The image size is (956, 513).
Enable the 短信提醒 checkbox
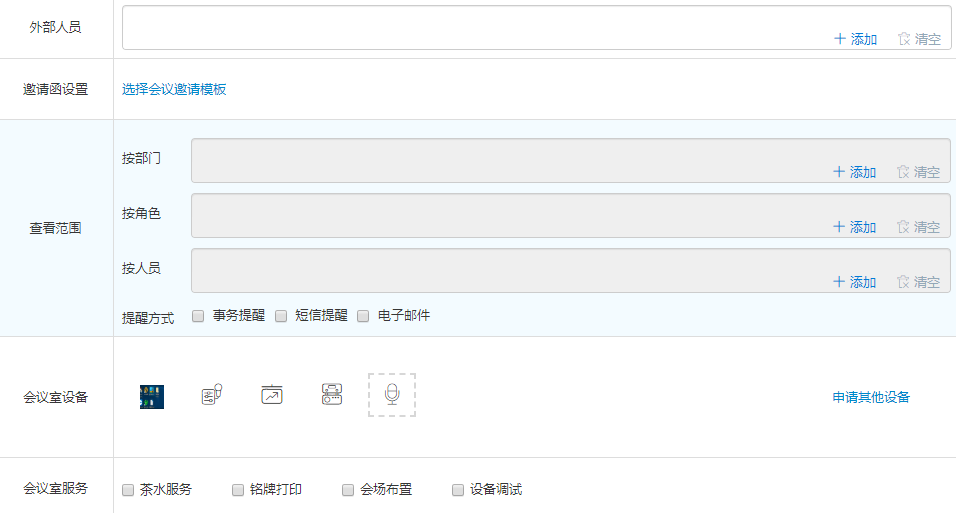coord(281,316)
